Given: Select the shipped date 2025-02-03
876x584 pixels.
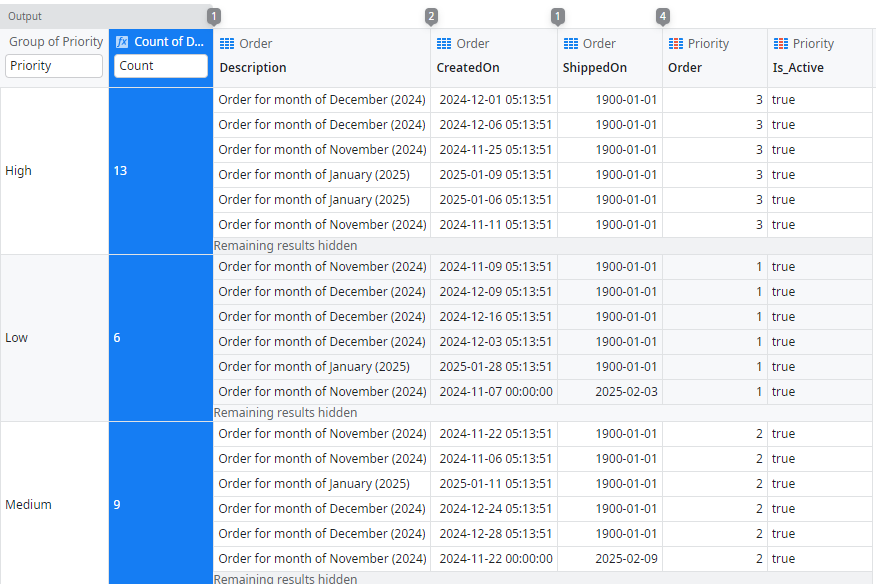Looking at the screenshot, I should tap(626, 392).
